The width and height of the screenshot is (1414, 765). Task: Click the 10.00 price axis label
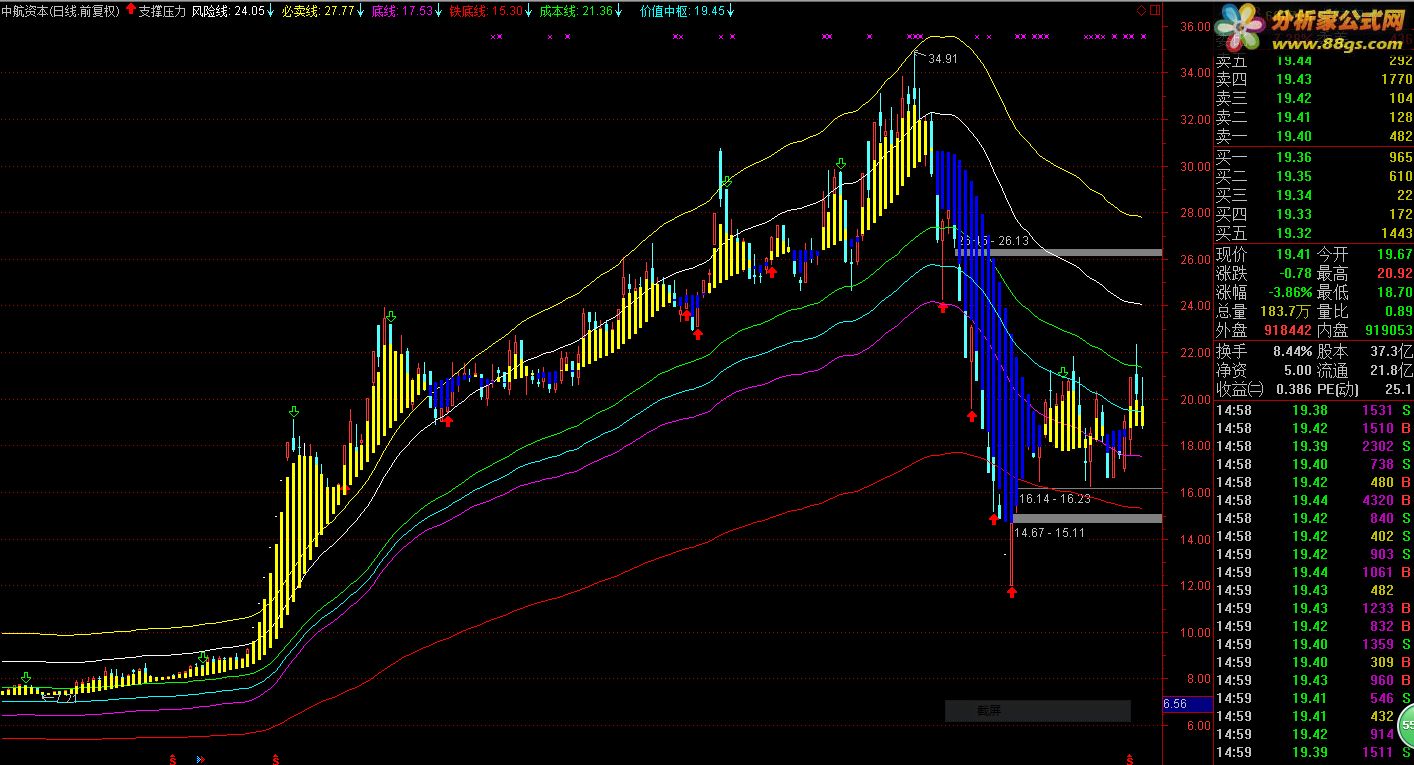[x=1196, y=632]
